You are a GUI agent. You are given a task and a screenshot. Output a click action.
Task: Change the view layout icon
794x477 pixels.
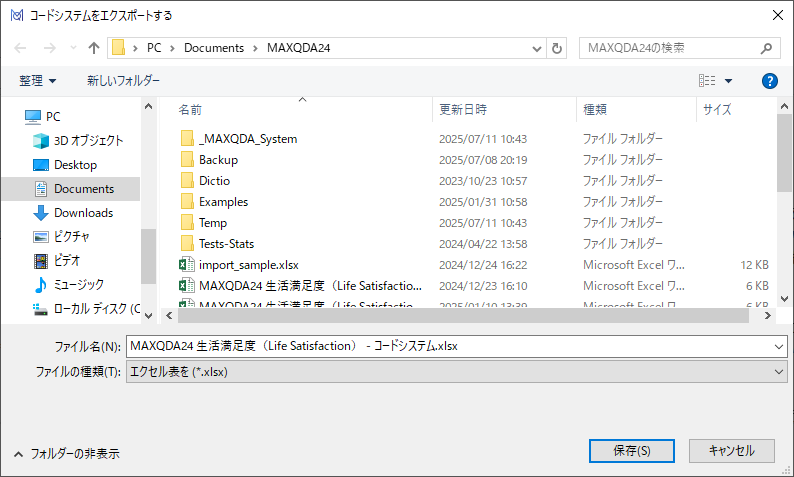707,81
